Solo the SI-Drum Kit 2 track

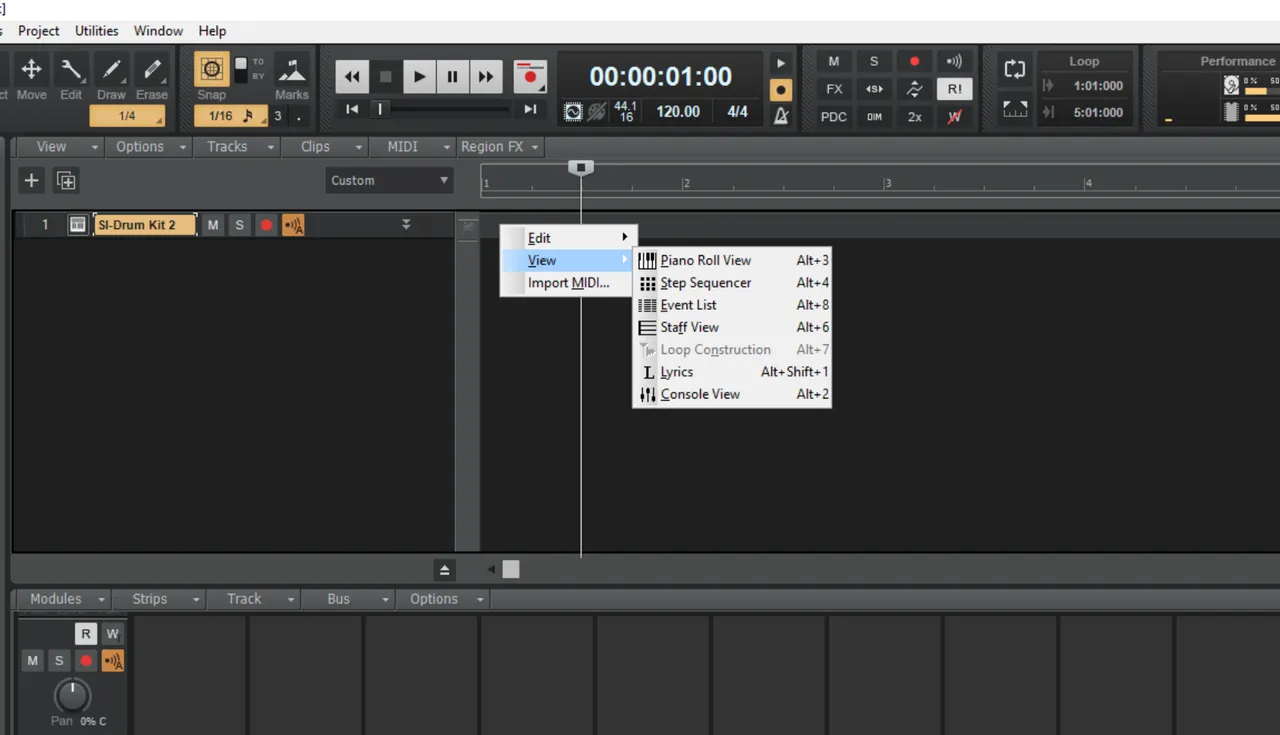239,225
